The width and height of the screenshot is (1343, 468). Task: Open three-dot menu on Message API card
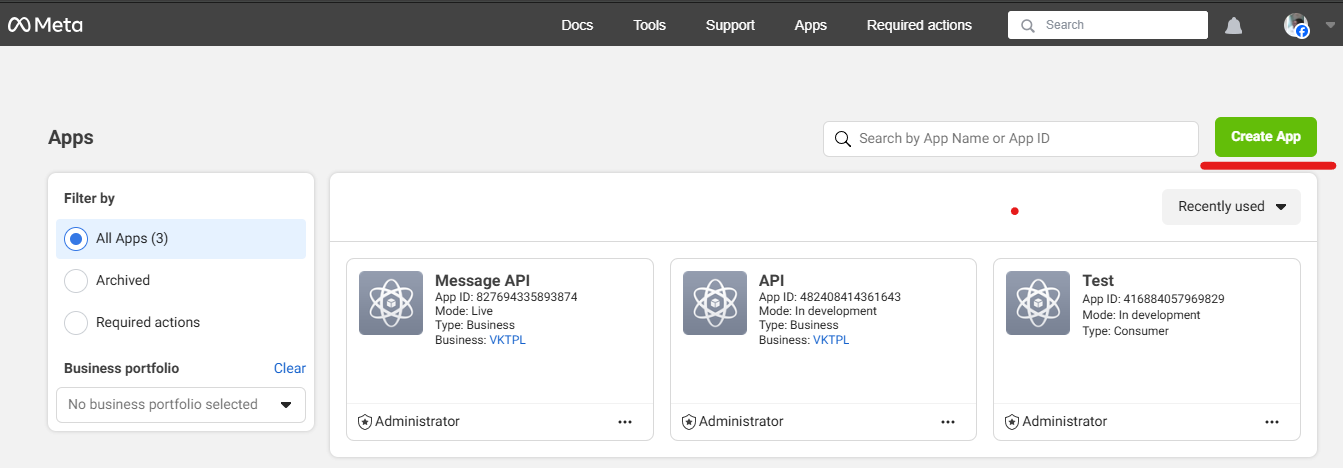625,422
